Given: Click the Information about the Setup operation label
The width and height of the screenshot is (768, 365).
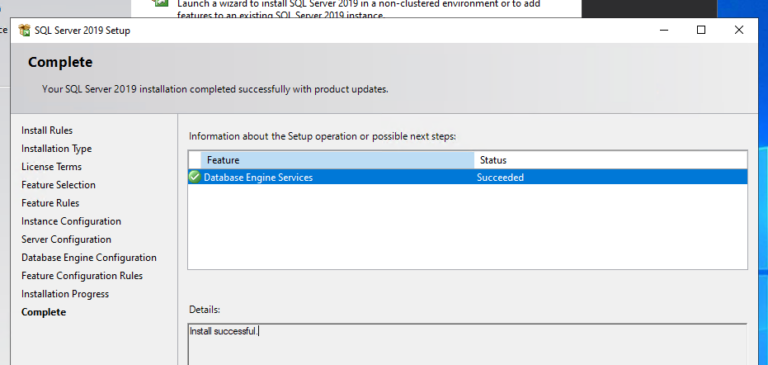Looking at the screenshot, I should 322,136.
